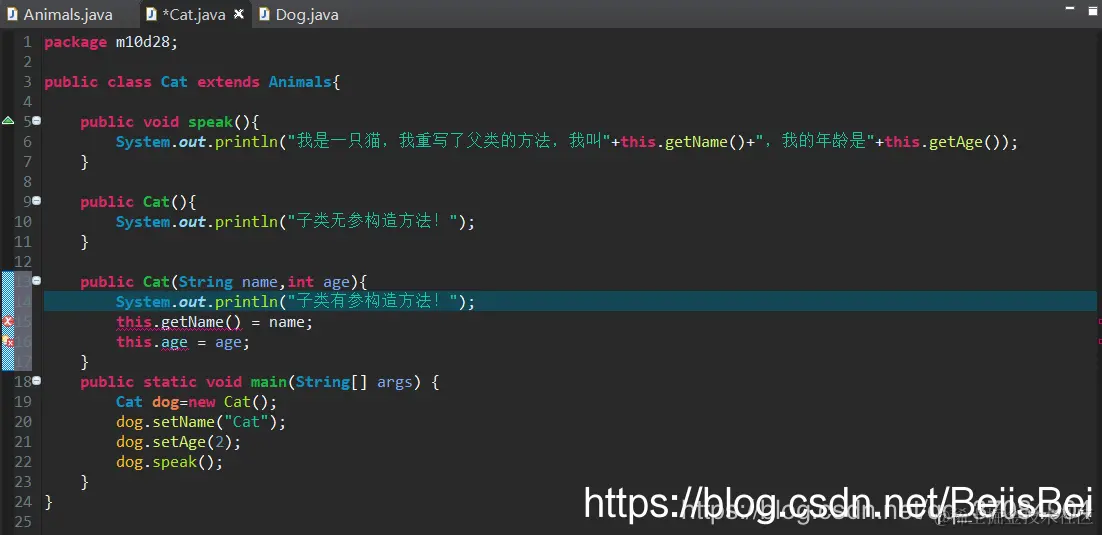The image size is (1102, 535).
Task: Click line number 3 in the gutter
Action: click(x=27, y=82)
